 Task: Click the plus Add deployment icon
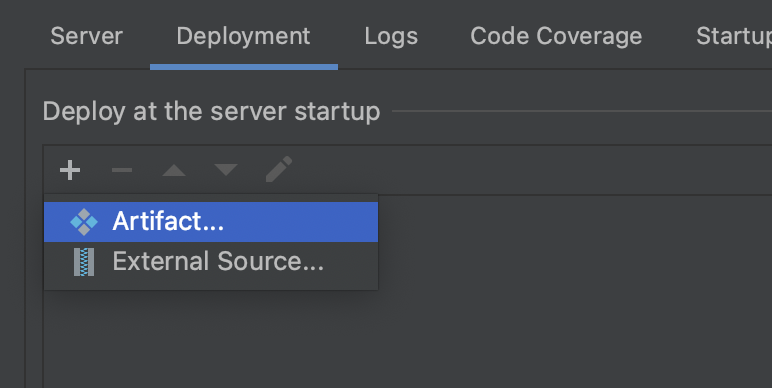click(70, 170)
